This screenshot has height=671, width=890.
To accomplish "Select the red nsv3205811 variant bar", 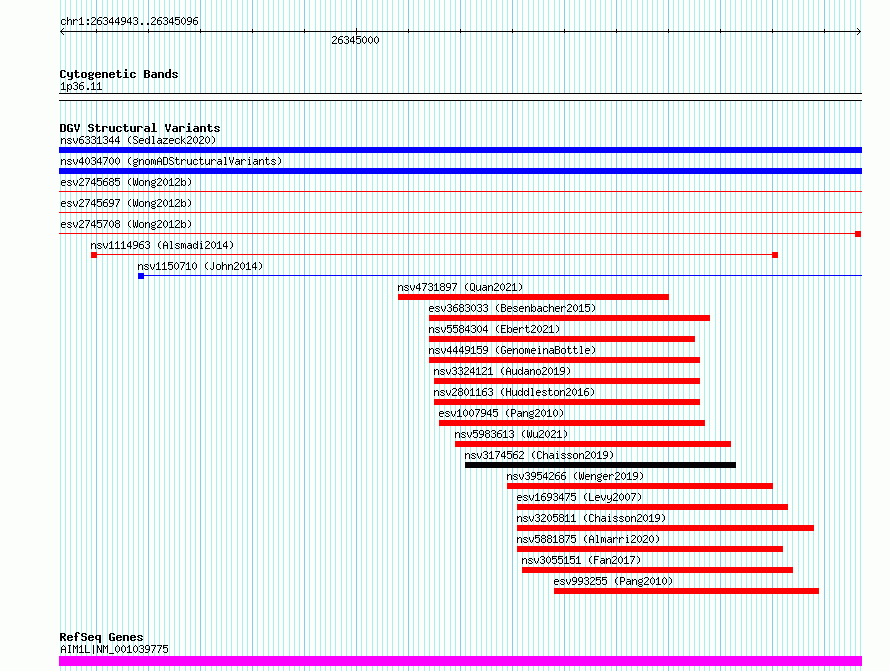I will tap(665, 528).
